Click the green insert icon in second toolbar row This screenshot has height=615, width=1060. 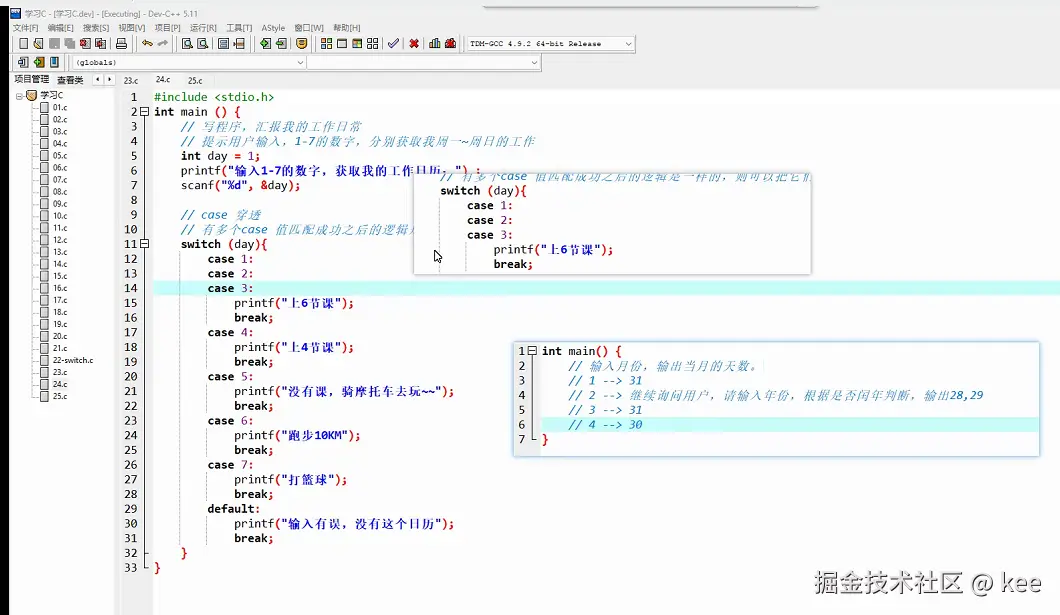coord(39,62)
